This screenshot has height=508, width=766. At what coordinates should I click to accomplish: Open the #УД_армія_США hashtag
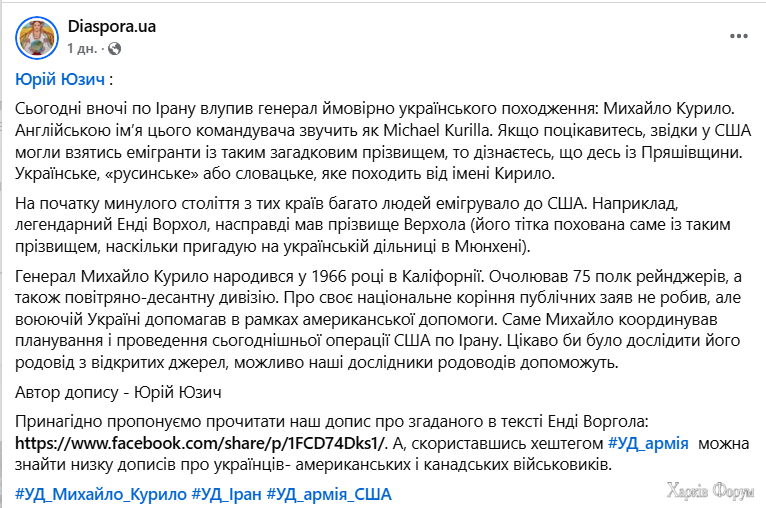tap(329, 494)
